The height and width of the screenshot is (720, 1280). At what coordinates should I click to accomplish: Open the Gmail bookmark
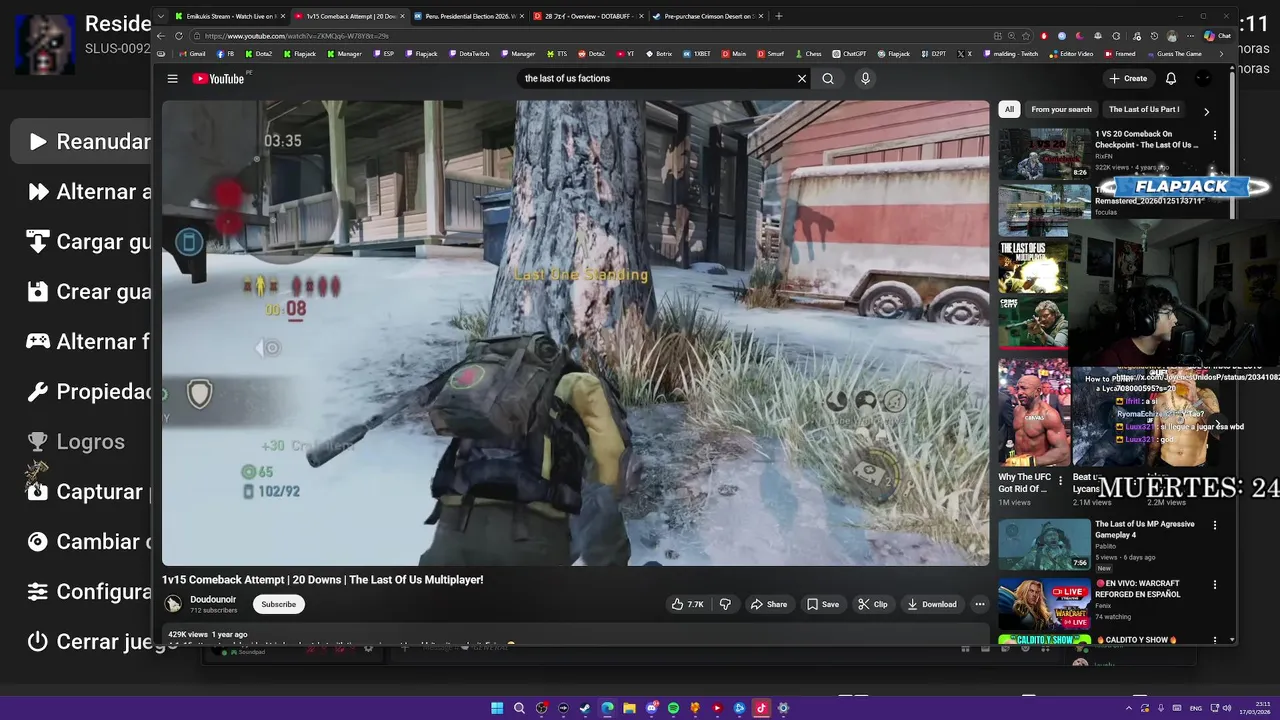(x=192, y=54)
